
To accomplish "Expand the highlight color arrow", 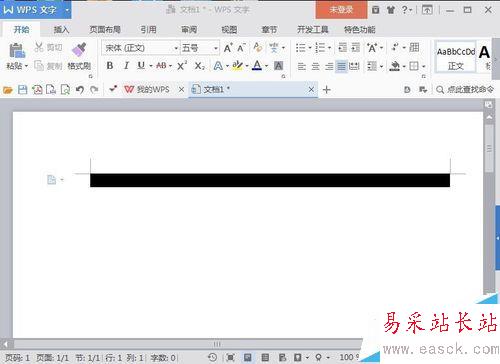I will pyautogui.click(x=247, y=66).
